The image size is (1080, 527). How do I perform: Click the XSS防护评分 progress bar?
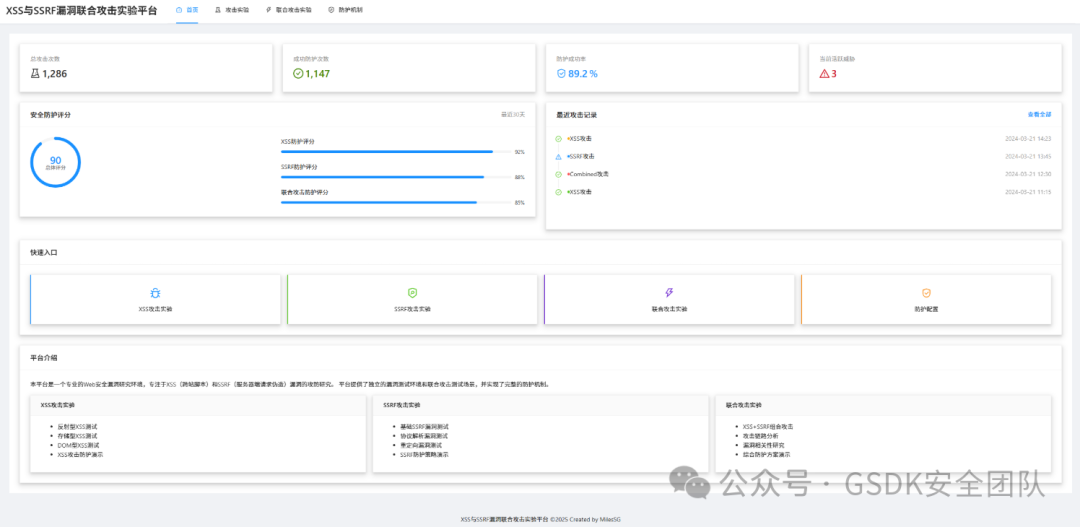[x=396, y=151]
